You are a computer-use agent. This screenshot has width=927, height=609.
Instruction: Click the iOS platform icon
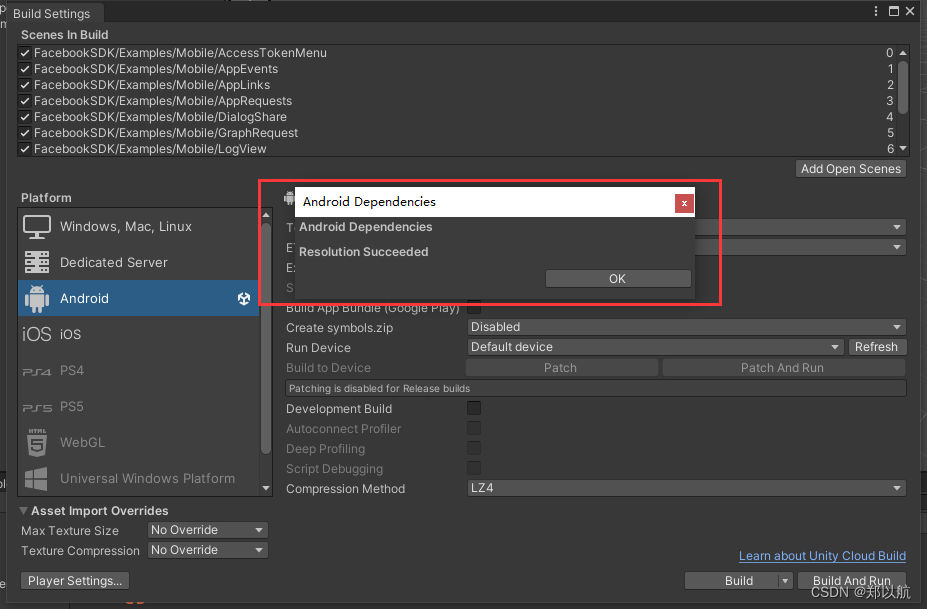click(x=37, y=335)
